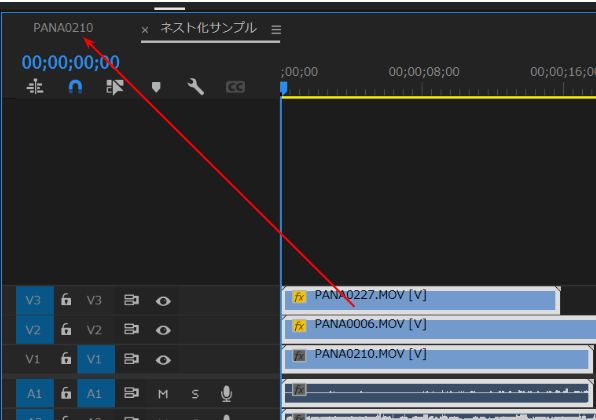Click the A1 voice-over record microphone
Image resolution: width=596 pixels, height=420 pixels.
click(227, 393)
